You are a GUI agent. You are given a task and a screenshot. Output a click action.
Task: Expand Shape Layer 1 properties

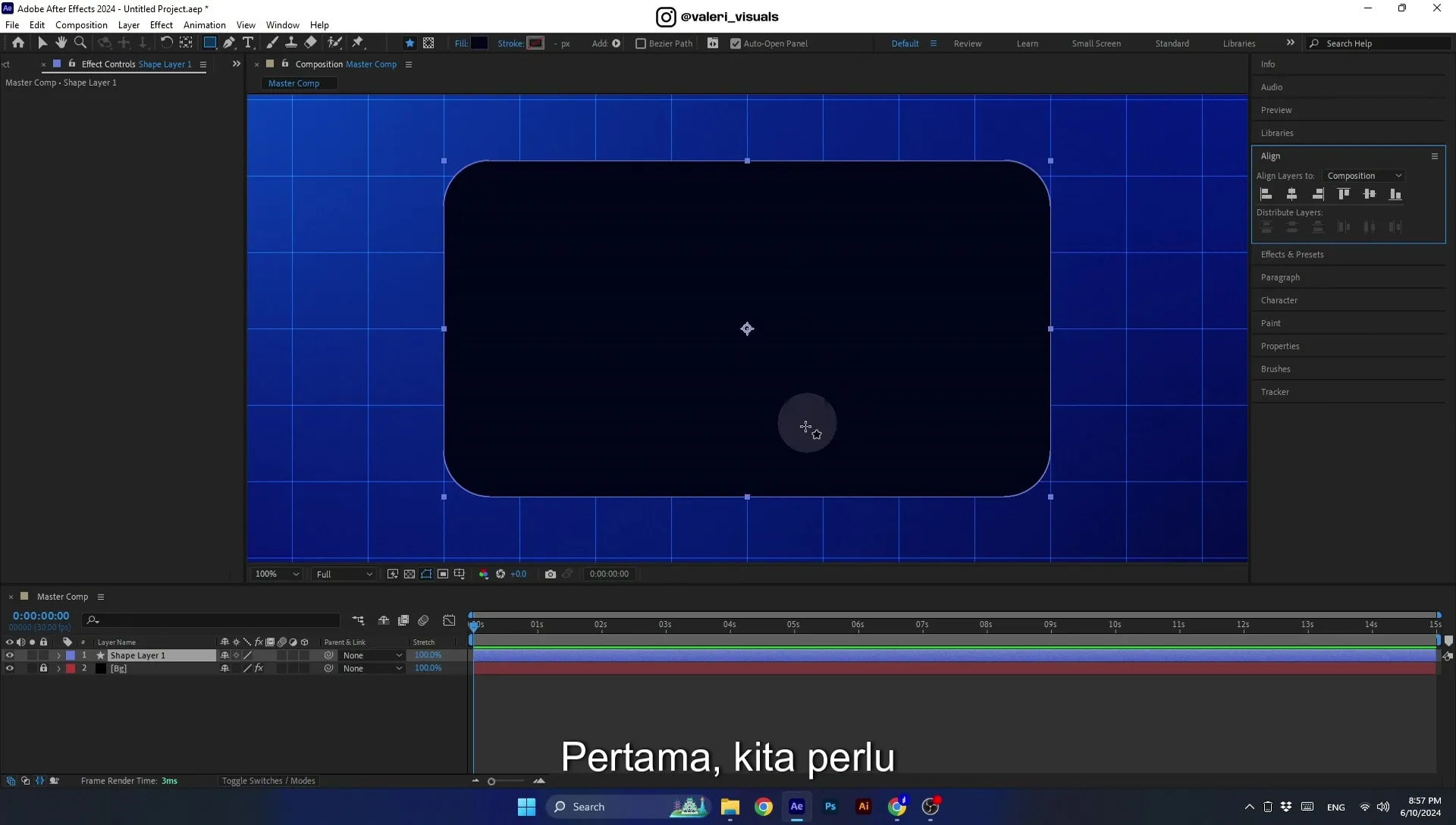pyautogui.click(x=58, y=656)
